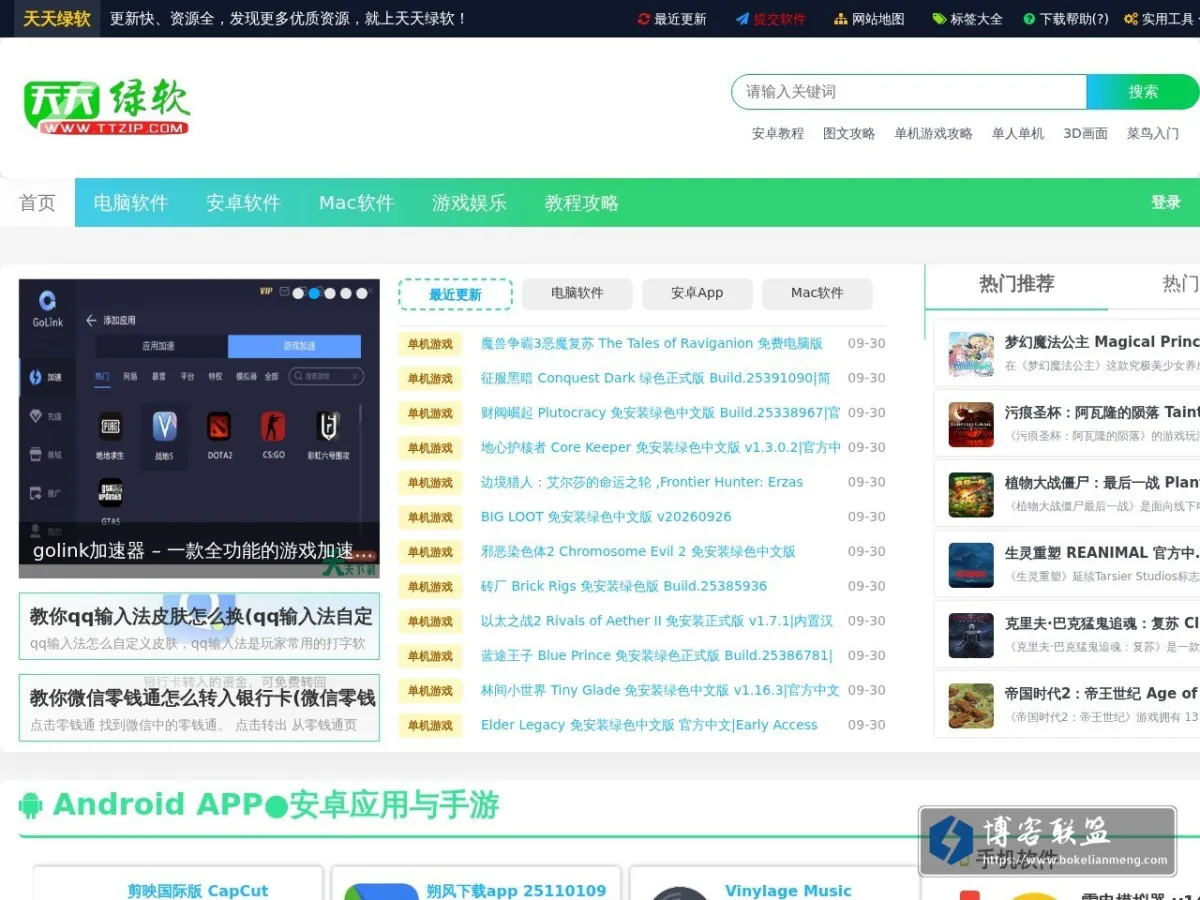Screen dimensions: 1200x900
Task: Open 游戏娱乐 navigation menu
Action: click(469, 203)
